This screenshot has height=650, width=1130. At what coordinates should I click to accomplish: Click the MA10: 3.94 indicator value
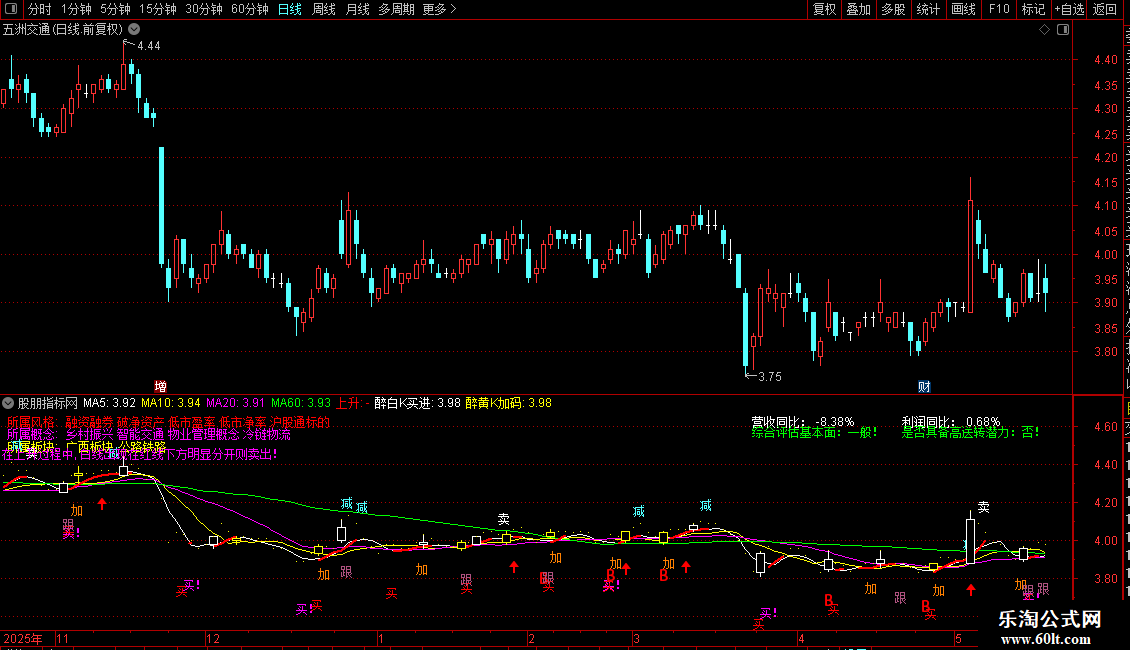pos(171,403)
